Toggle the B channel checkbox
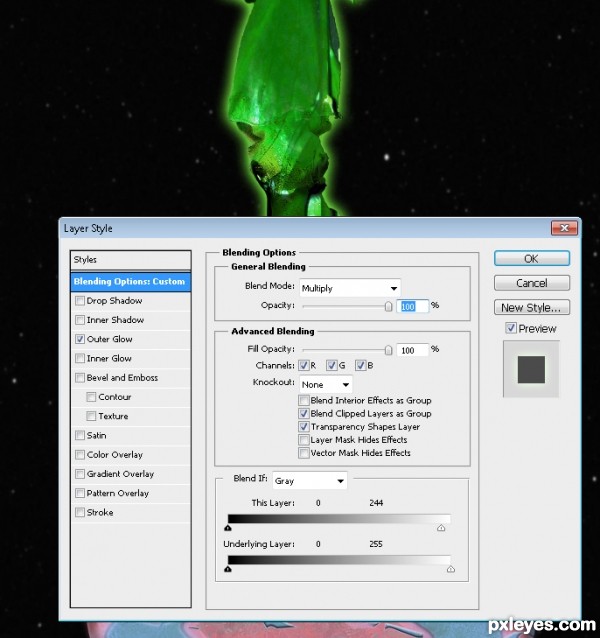 click(x=360, y=365)
